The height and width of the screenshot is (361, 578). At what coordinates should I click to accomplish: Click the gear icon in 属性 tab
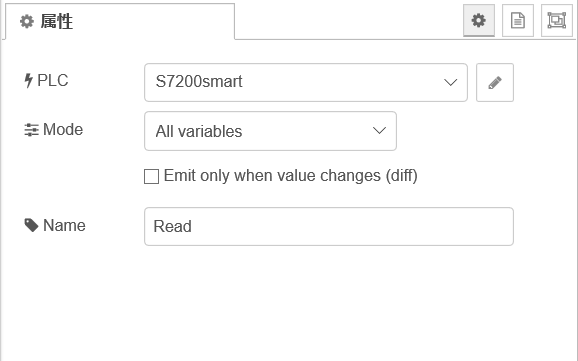click(x=27, y=21)
